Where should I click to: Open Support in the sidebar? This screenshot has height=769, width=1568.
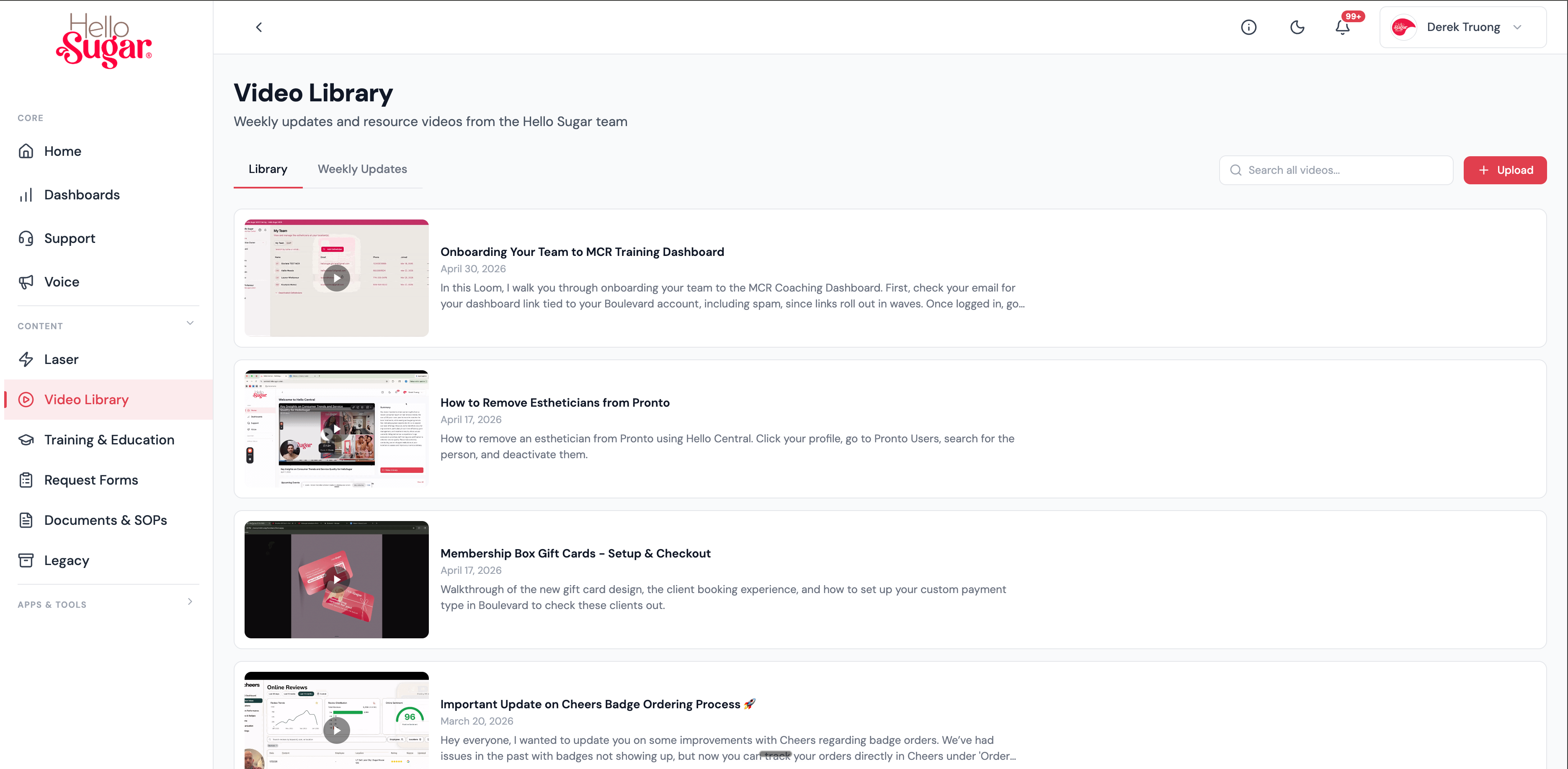point(108,238)
